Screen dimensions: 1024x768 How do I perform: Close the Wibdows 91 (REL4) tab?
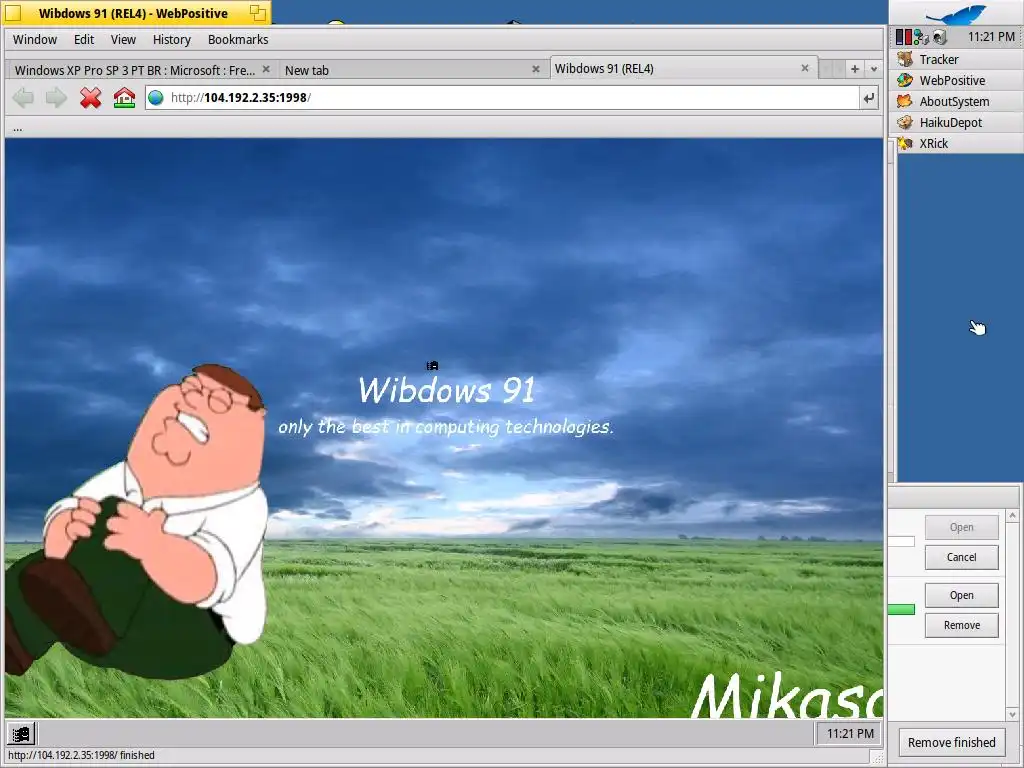click(x=805, y=68)
